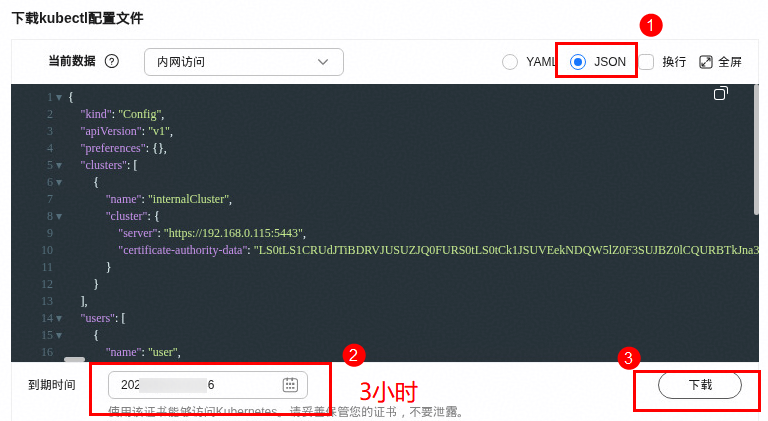Screen dimensions: 768x421
Task: Click line number 10 in gutter
Action: pyautogui.click(x=47, y=250)
